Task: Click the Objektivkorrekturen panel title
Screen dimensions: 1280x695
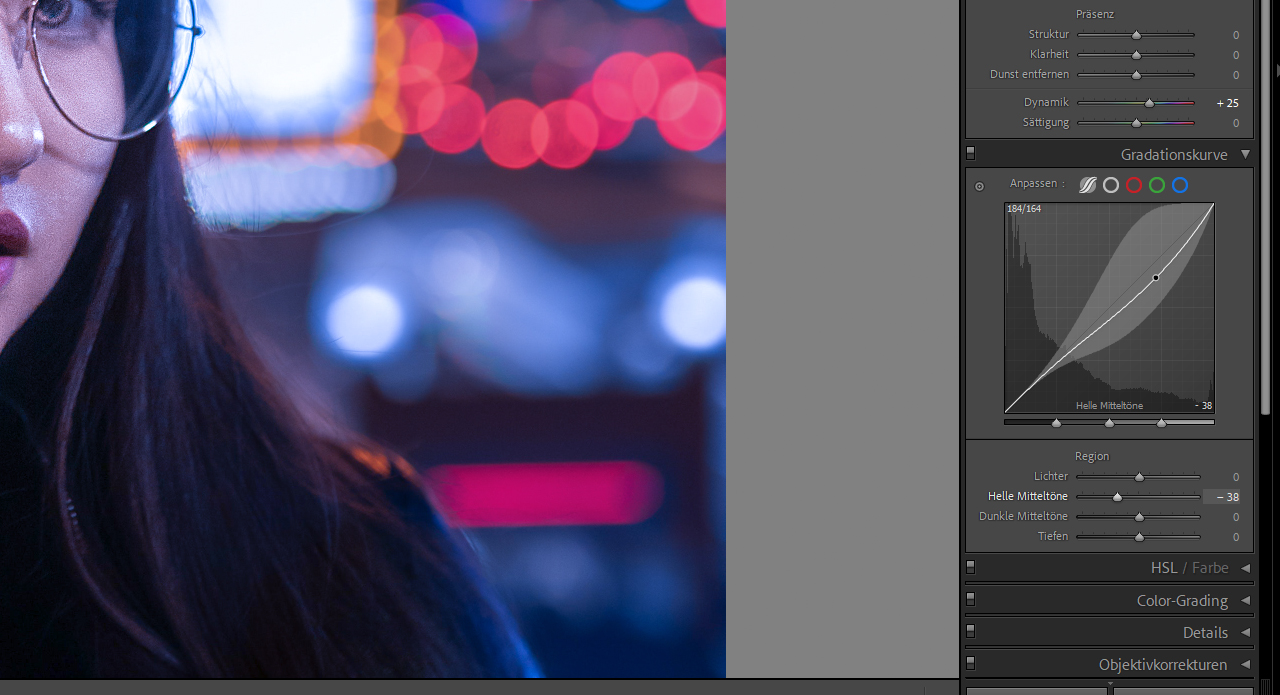Action: tap(1163, 664)
